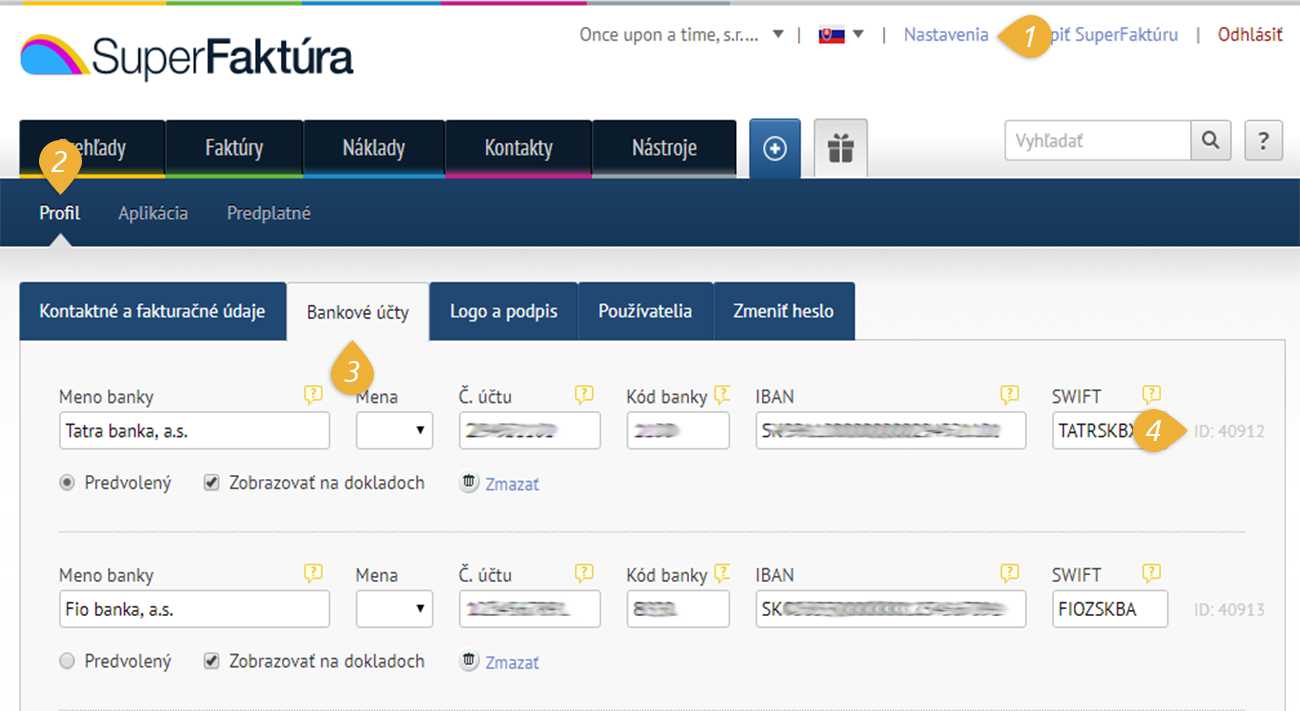This screenshot has width=1300, height=711.
Task: Open the Nástroje main menu
Action: point(664,149)
